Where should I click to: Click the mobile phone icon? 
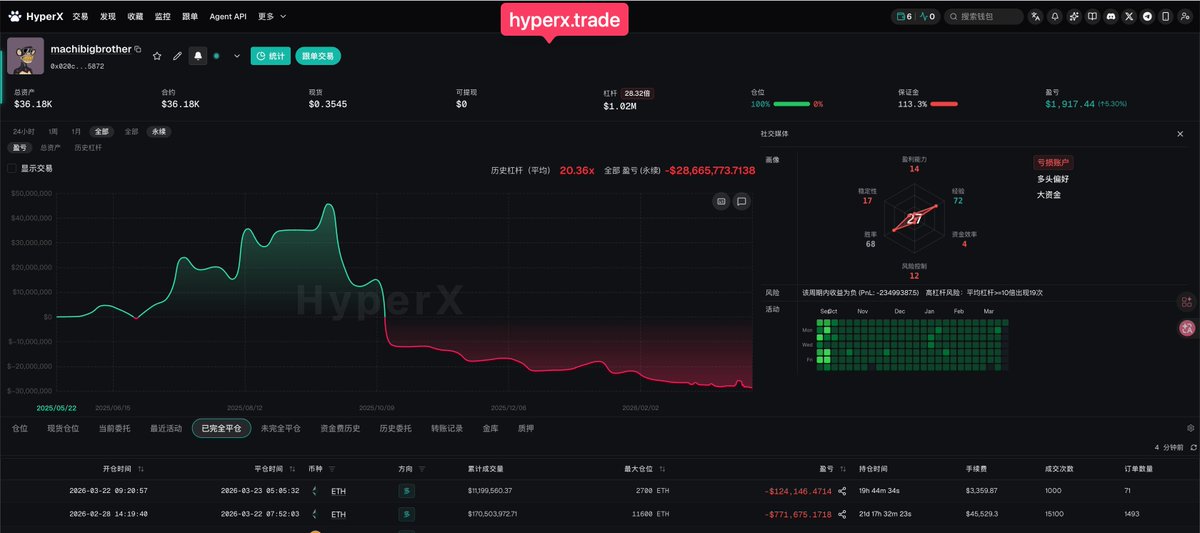click(x=1165, y=17)
